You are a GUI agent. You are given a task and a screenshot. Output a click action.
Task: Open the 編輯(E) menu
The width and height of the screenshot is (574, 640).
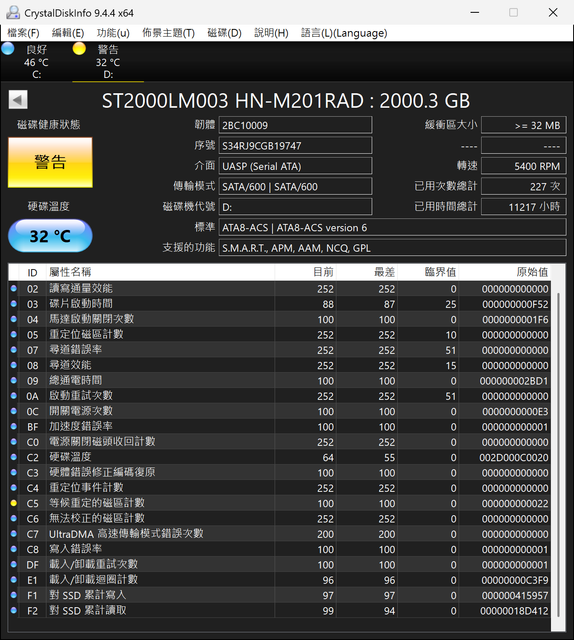click(x=68, y=33)
